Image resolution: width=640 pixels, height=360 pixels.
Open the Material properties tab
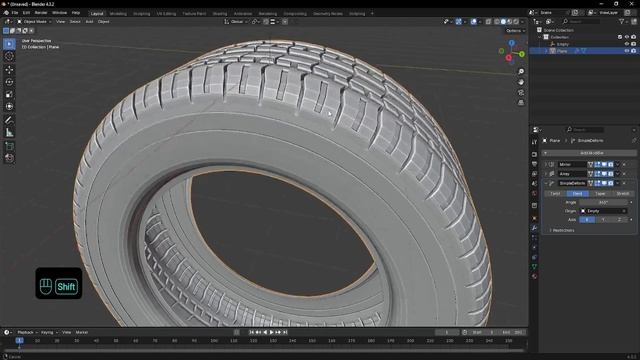pos(534,276)
